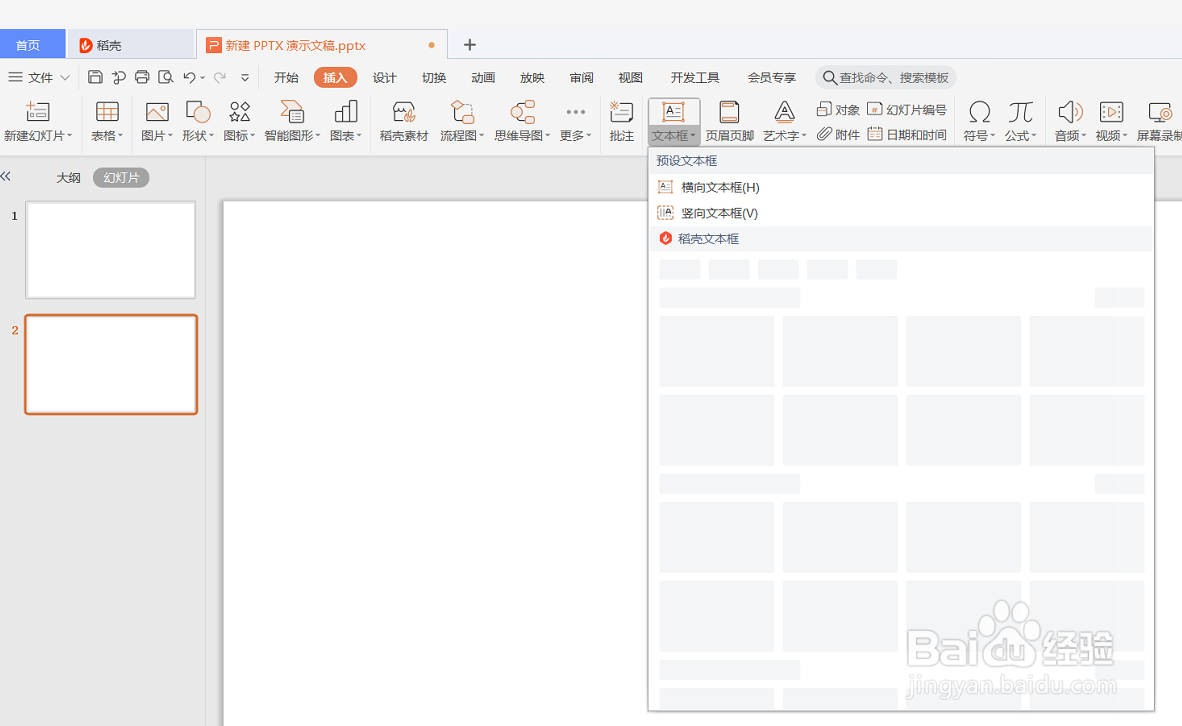The image size is (1182, 726).
Task: Click the Redo arrow icon
Action: tap(219, 77)
